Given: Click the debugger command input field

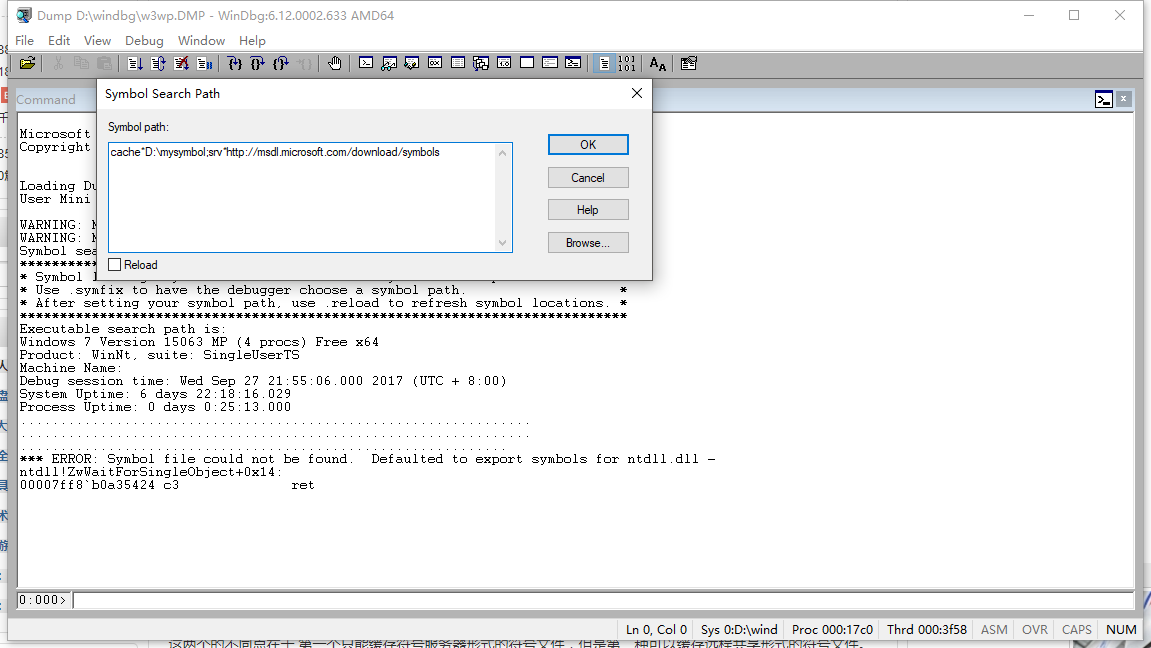Looking at the screenshot, I should 603,600.
